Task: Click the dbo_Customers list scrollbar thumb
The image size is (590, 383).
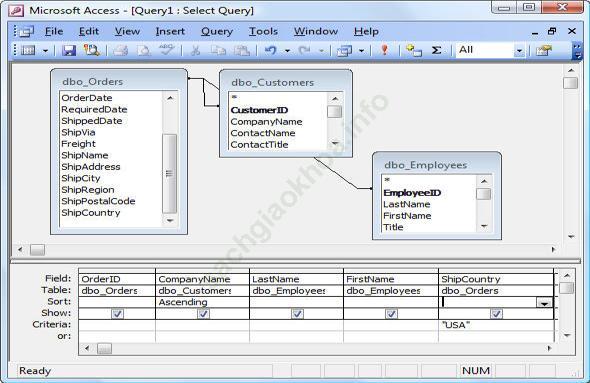Action: coord(334,112)
